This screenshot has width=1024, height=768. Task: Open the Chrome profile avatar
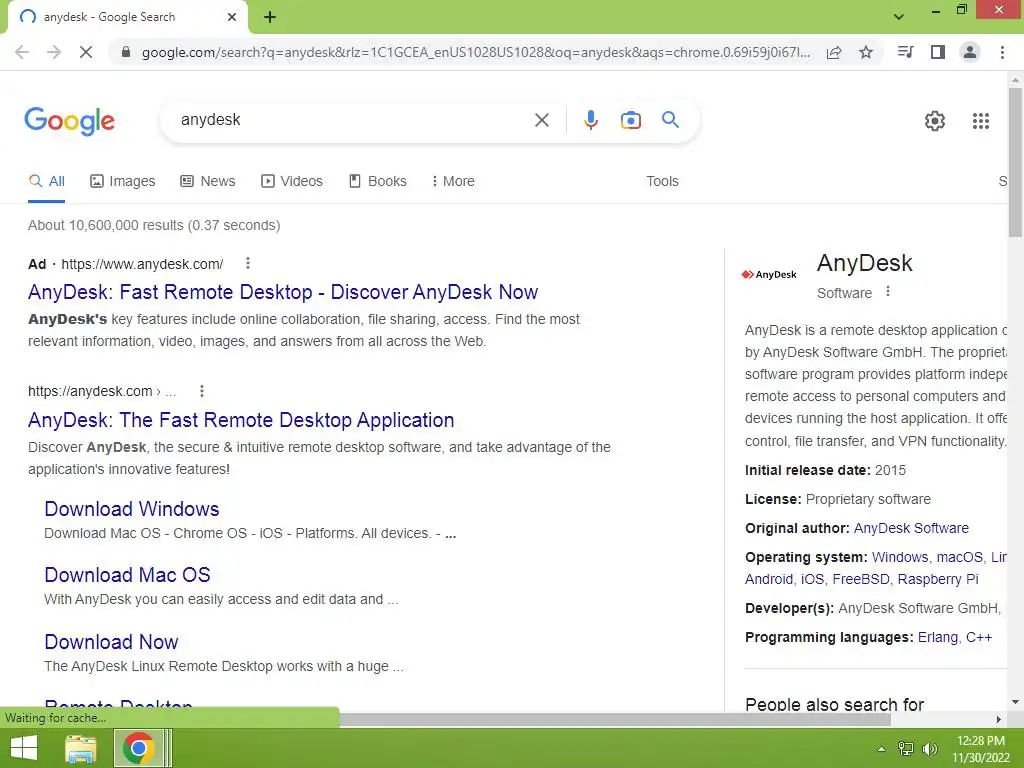point(970,52)
